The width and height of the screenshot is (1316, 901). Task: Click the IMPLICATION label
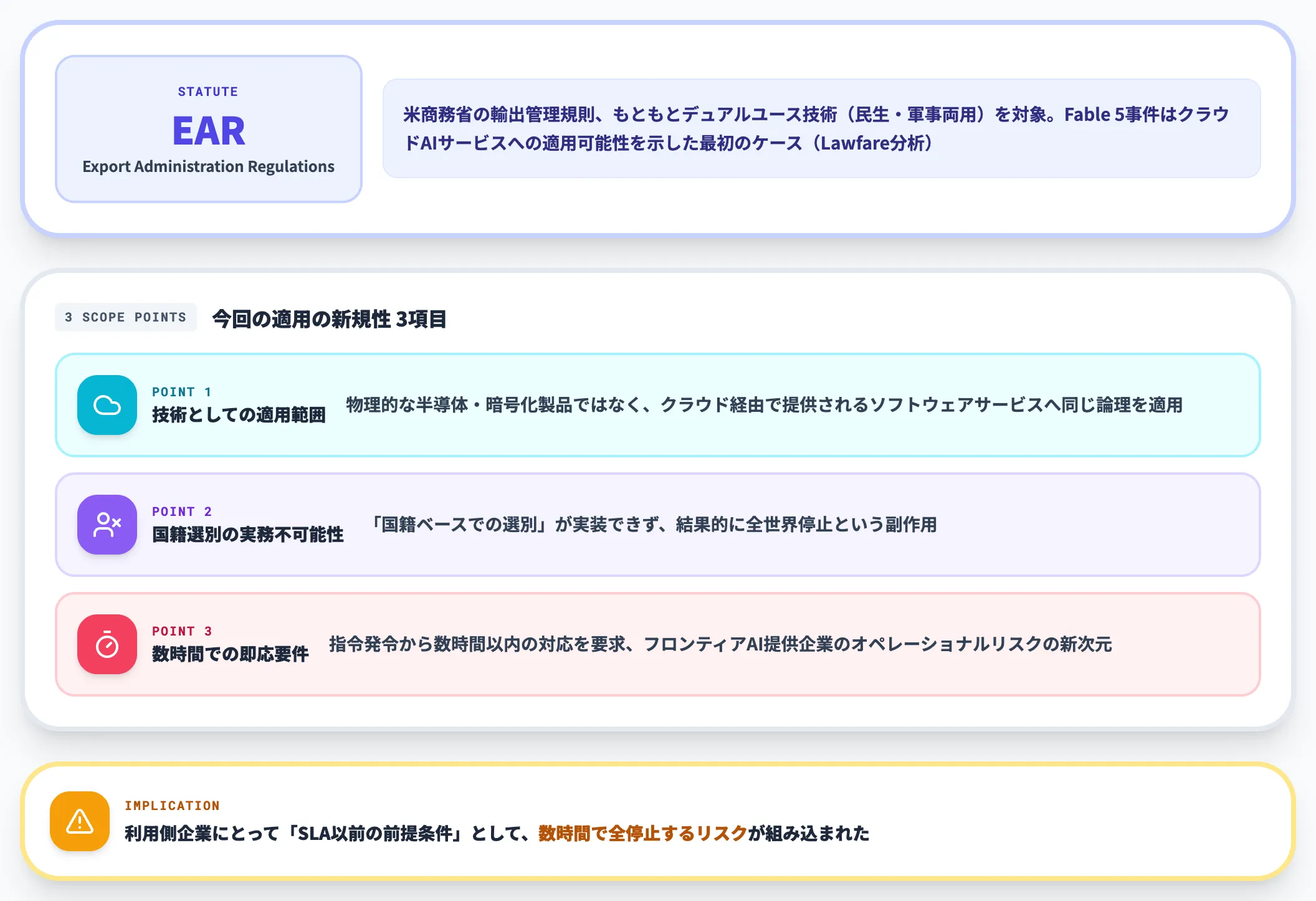coord(172,806)
